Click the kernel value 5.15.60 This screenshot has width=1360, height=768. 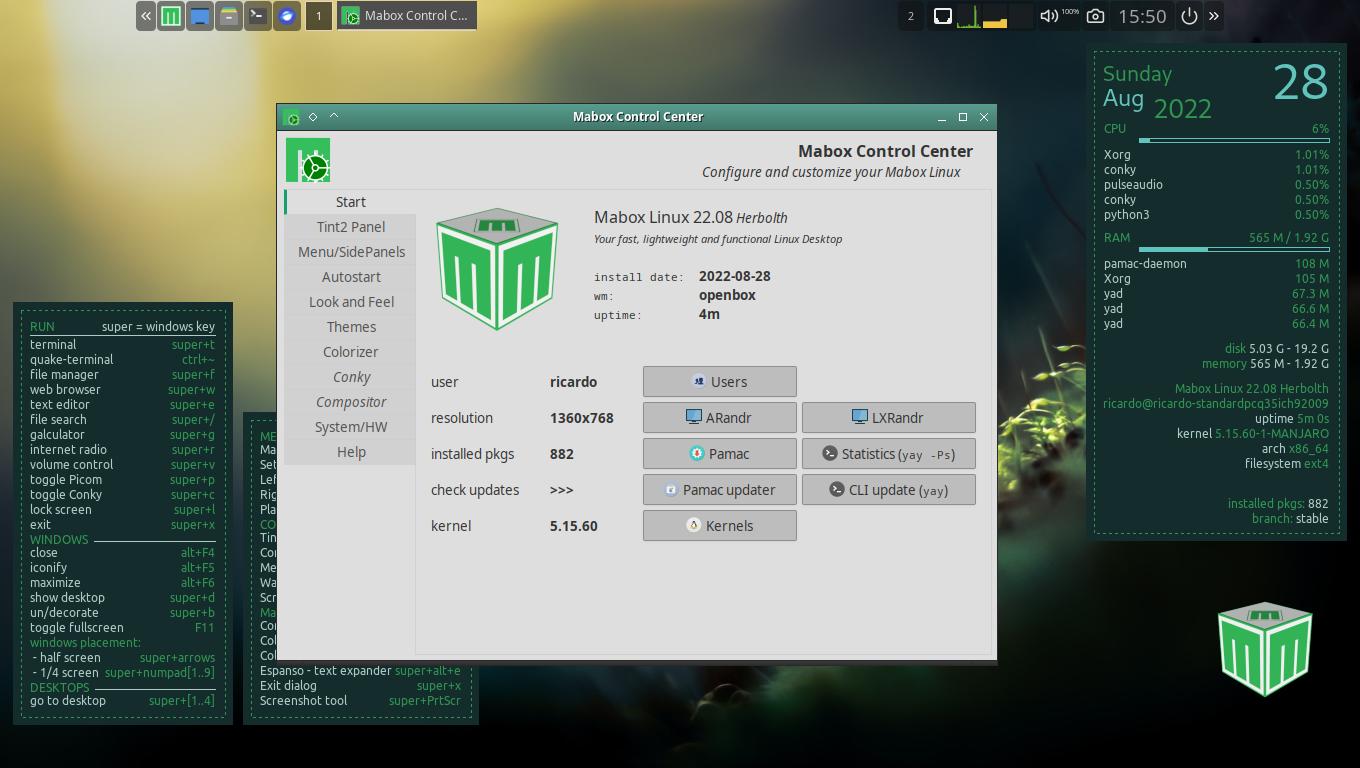click(573, 526)
